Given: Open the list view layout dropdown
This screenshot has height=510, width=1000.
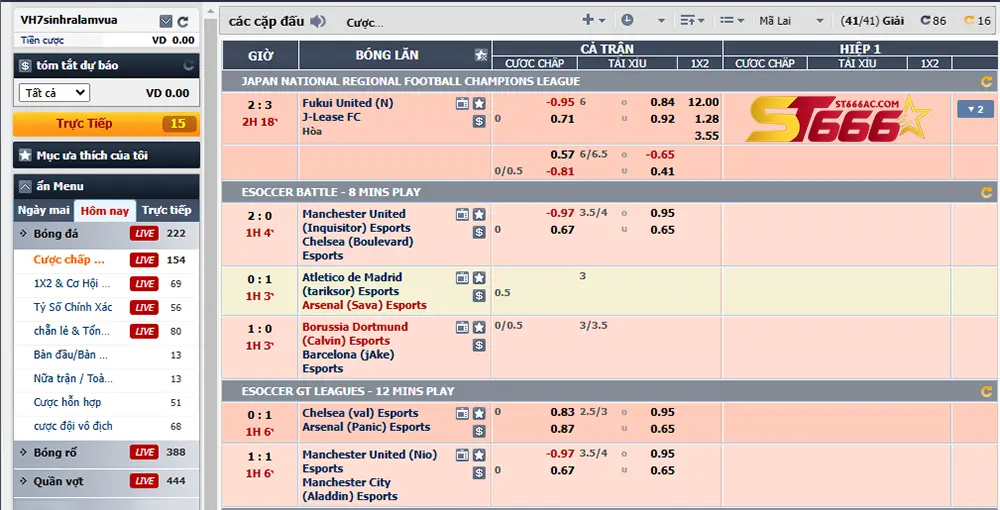Looking at the screenshot, I should [732, 20].
